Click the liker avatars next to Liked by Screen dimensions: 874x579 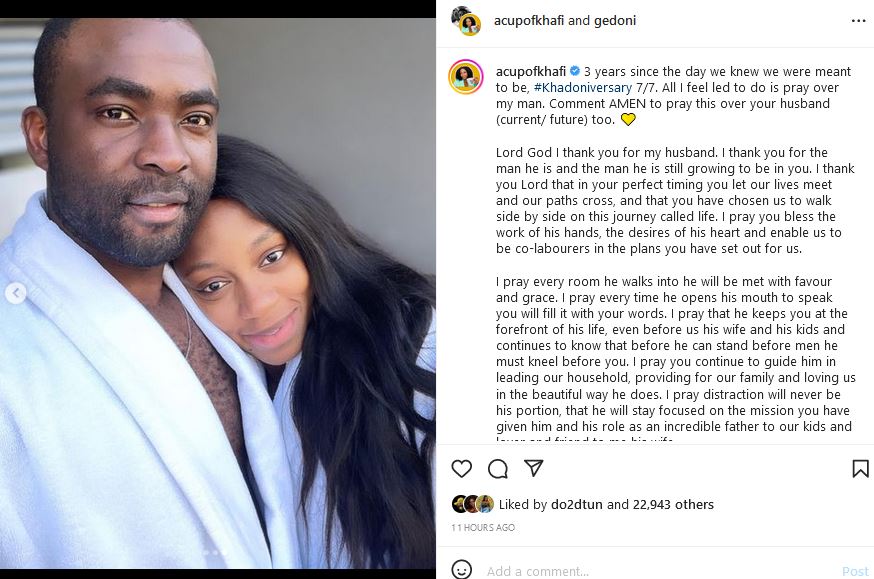click(x=473, y=504)
